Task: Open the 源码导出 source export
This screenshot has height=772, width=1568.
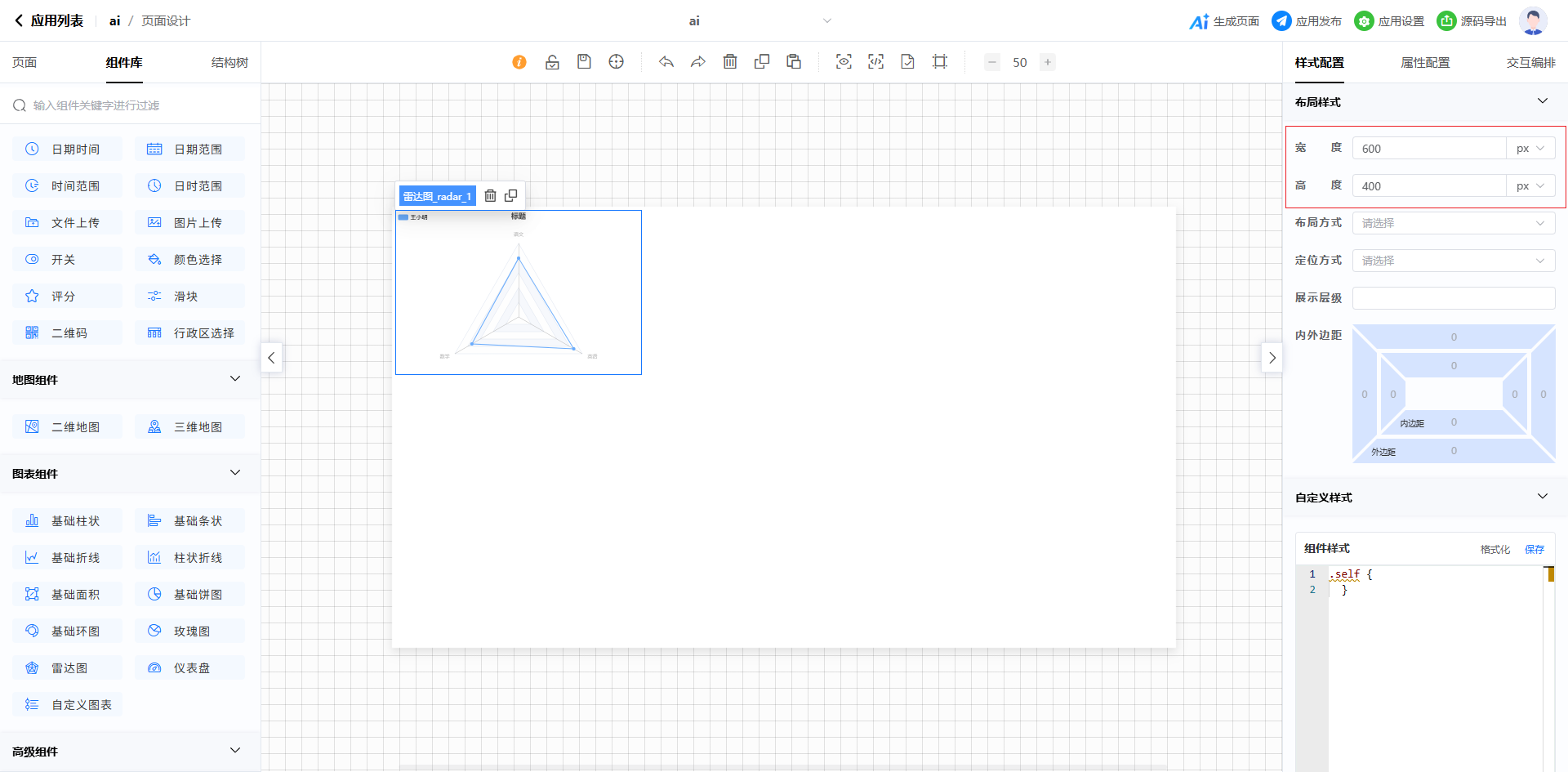Action: [1472, 21]
